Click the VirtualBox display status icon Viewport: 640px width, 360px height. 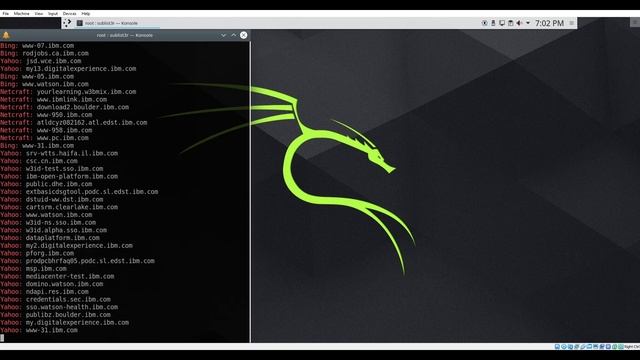[x=596, y=347]
